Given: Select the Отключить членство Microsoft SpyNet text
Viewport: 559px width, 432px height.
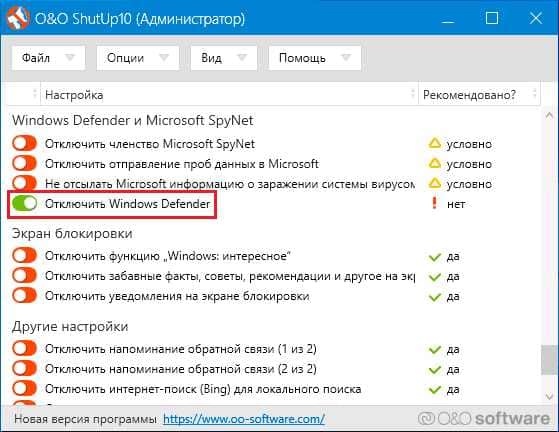Looking at the screenshot, I should [x=150, y=144].
